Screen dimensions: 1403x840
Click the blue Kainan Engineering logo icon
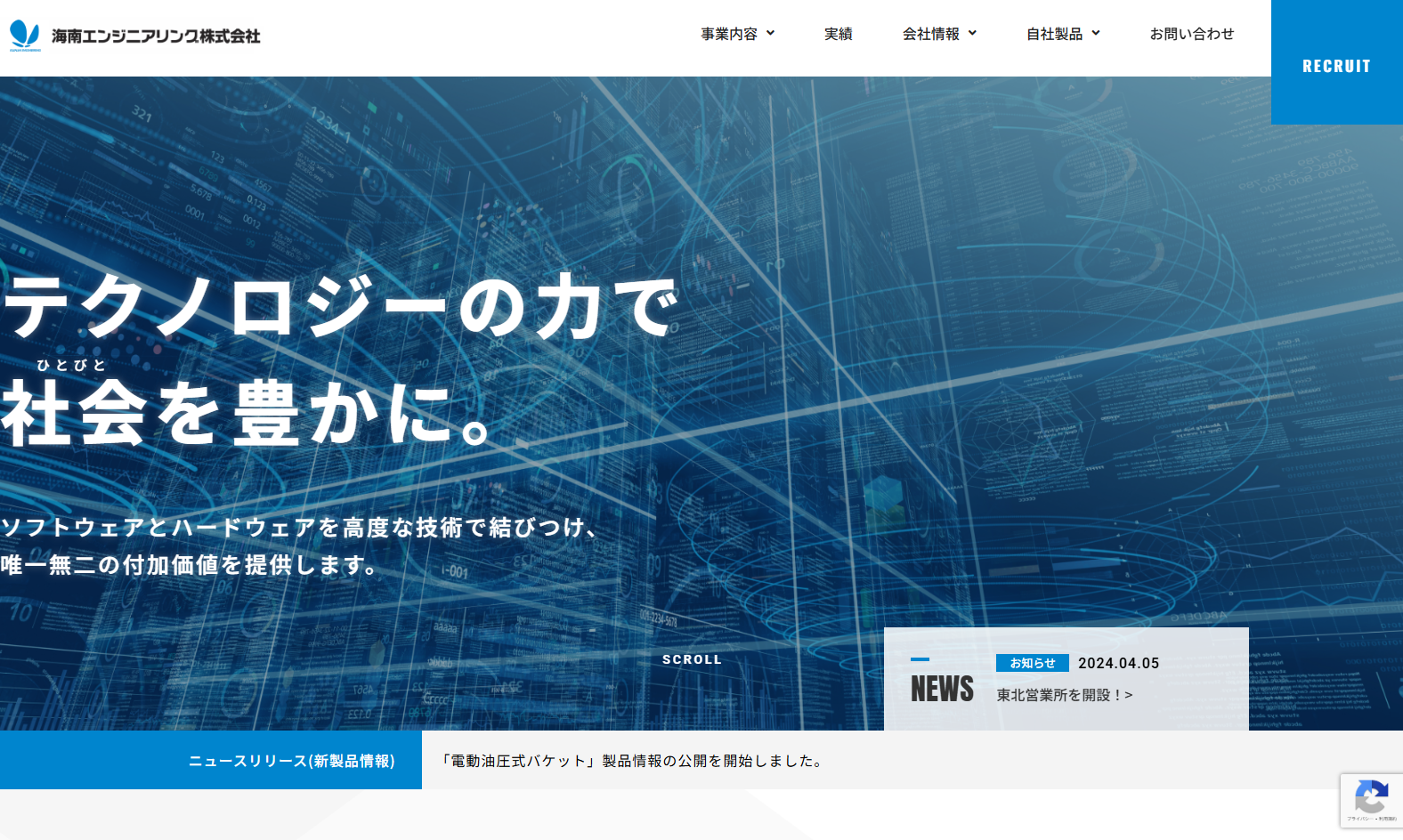click(x=25, y=35)
